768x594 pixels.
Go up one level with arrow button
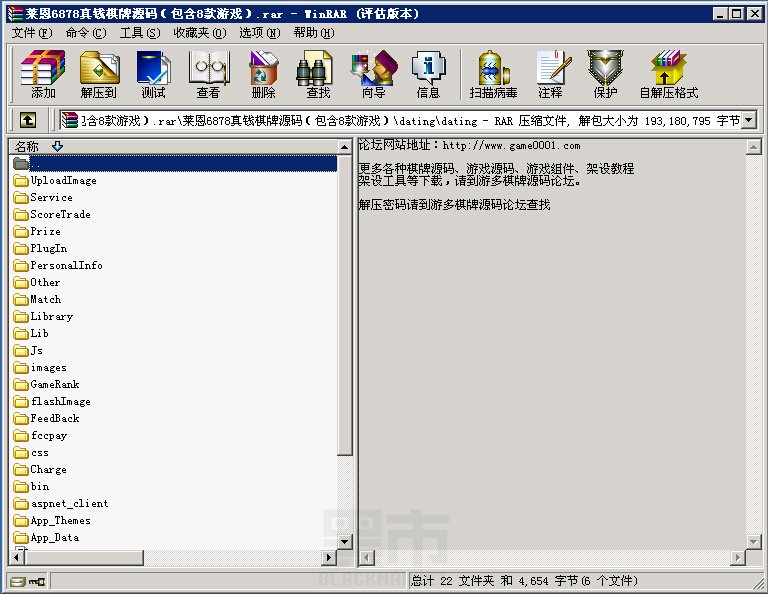(x=28, y=120)
